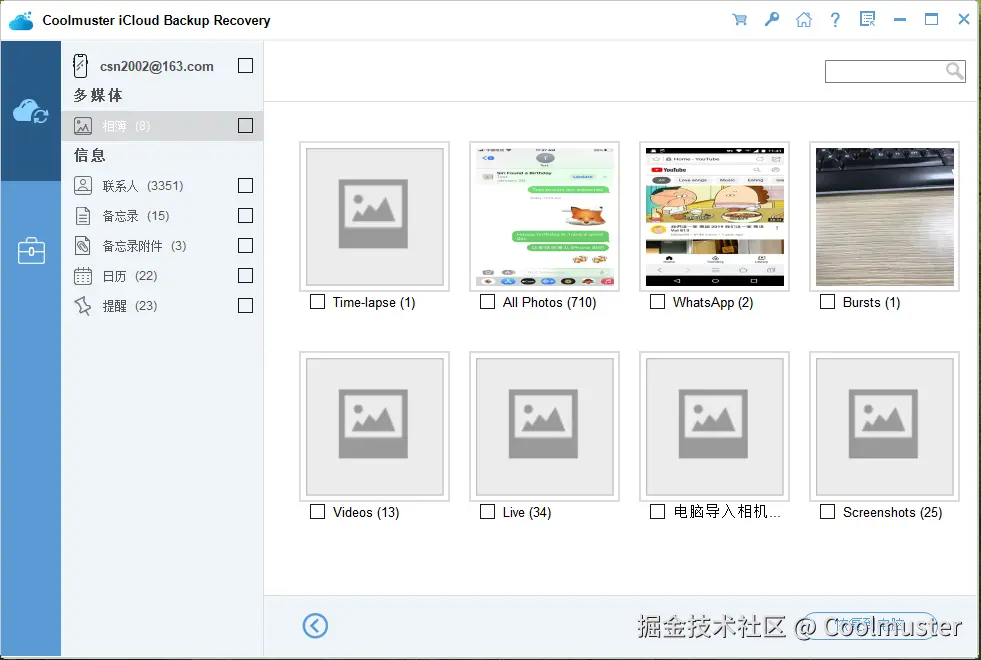
Task: Click the back arrow at bottom left
Action: (315, 625)
